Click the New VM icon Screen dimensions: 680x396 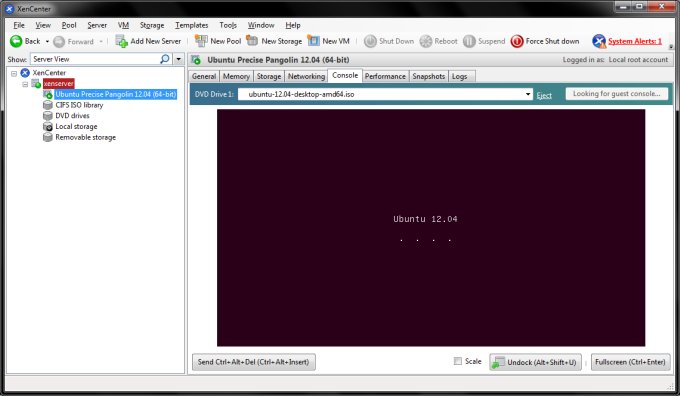click(313, 41)
